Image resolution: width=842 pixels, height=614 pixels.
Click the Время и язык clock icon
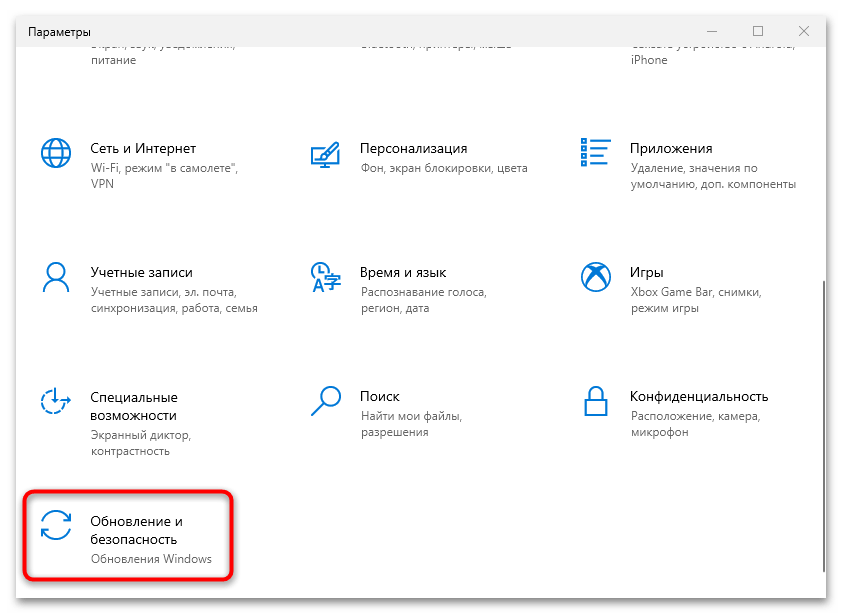(x=325, y=277)
